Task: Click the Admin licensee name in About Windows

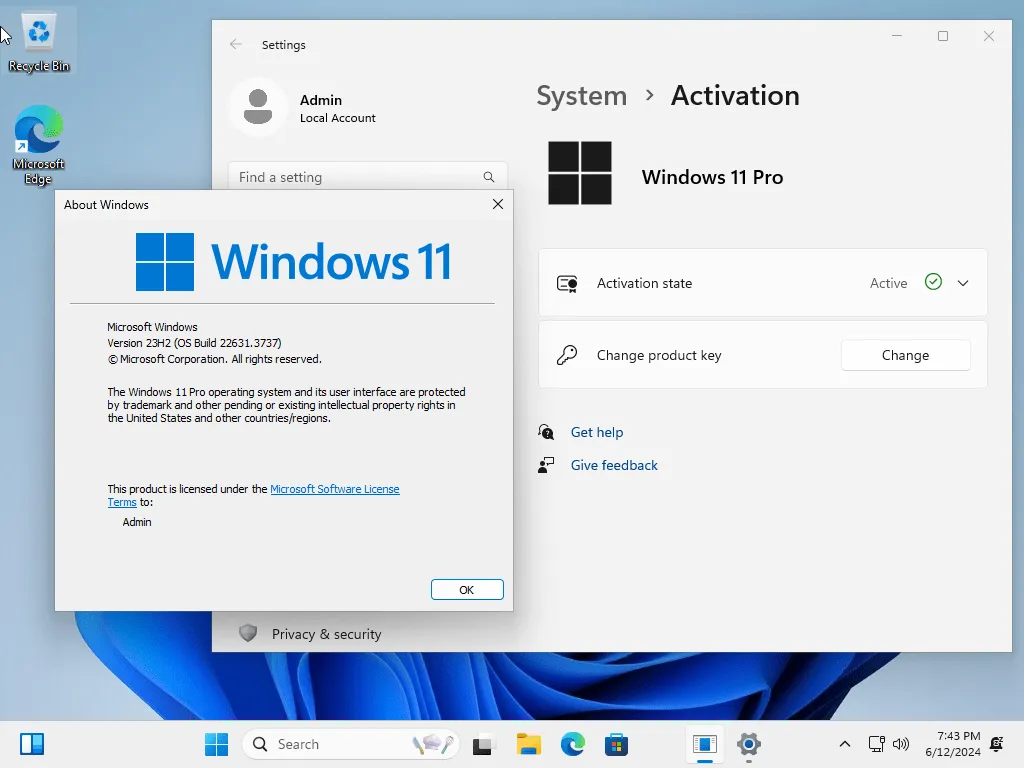Action: (137, 522)
